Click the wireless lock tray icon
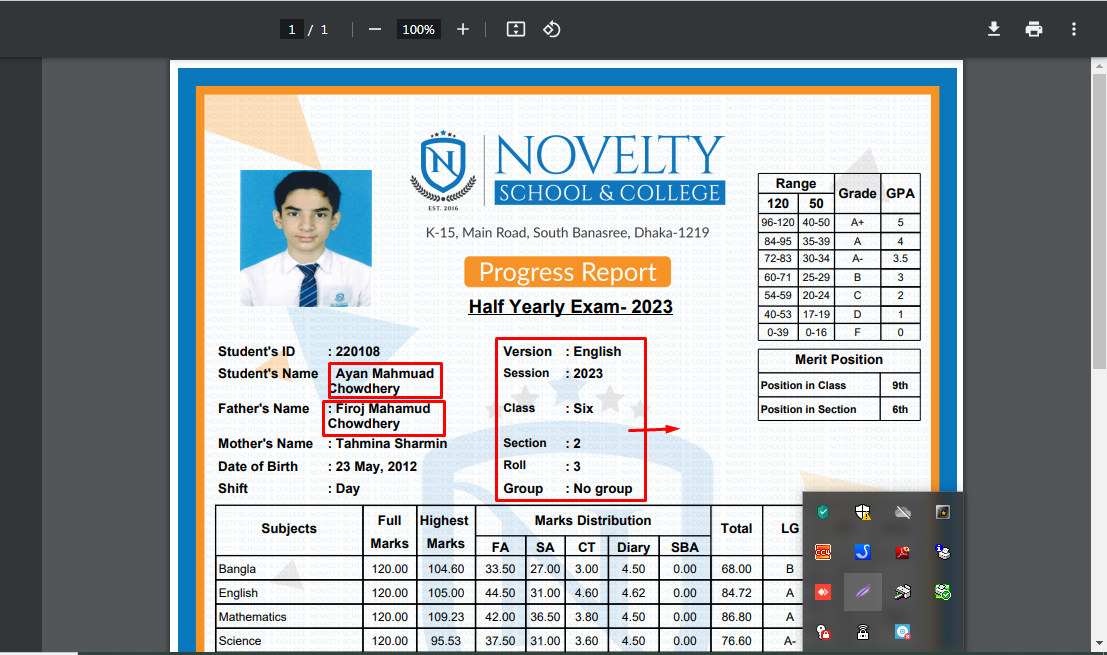This screenshot has height=655, width=1107. 863,632
